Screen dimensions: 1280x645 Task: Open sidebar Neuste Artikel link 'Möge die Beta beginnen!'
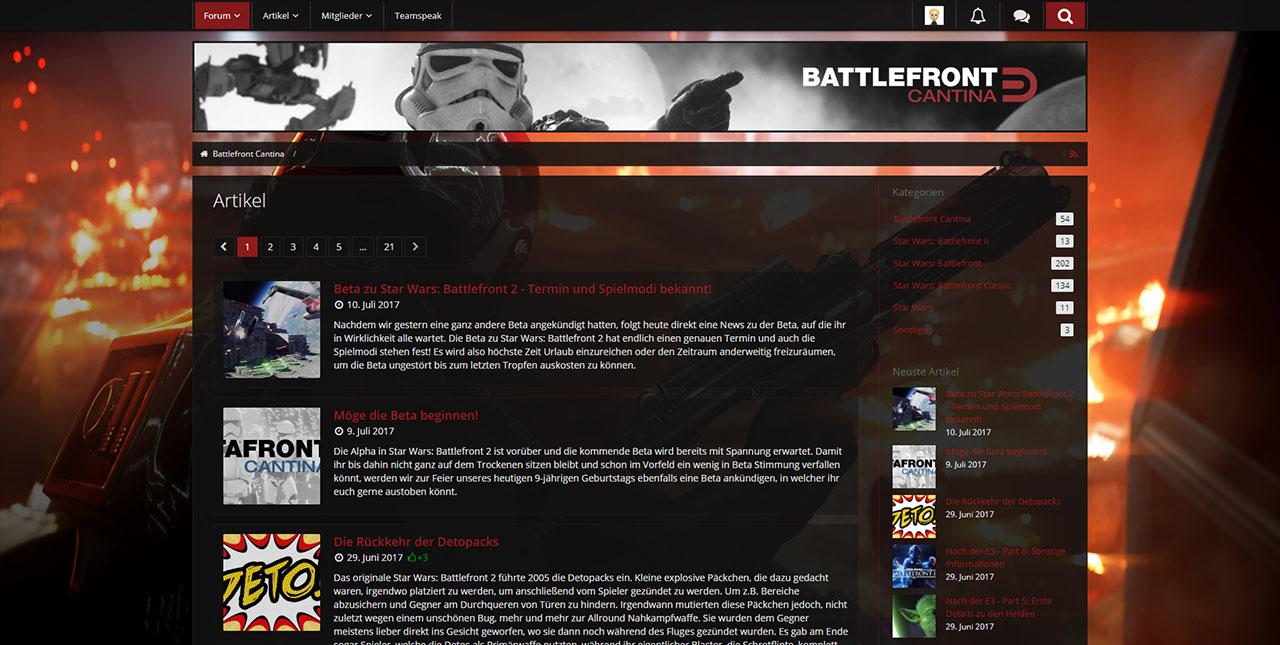click(x=996, y=452)
